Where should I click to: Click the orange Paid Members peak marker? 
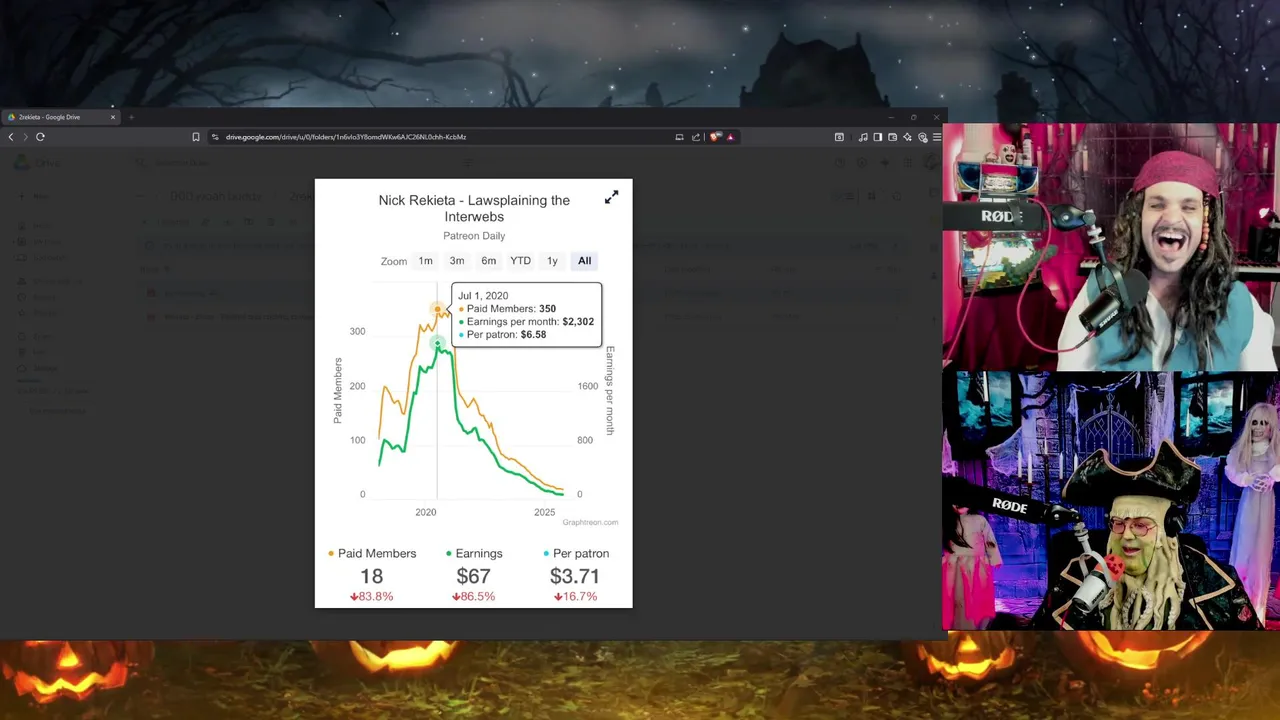[x=437, y=311]
